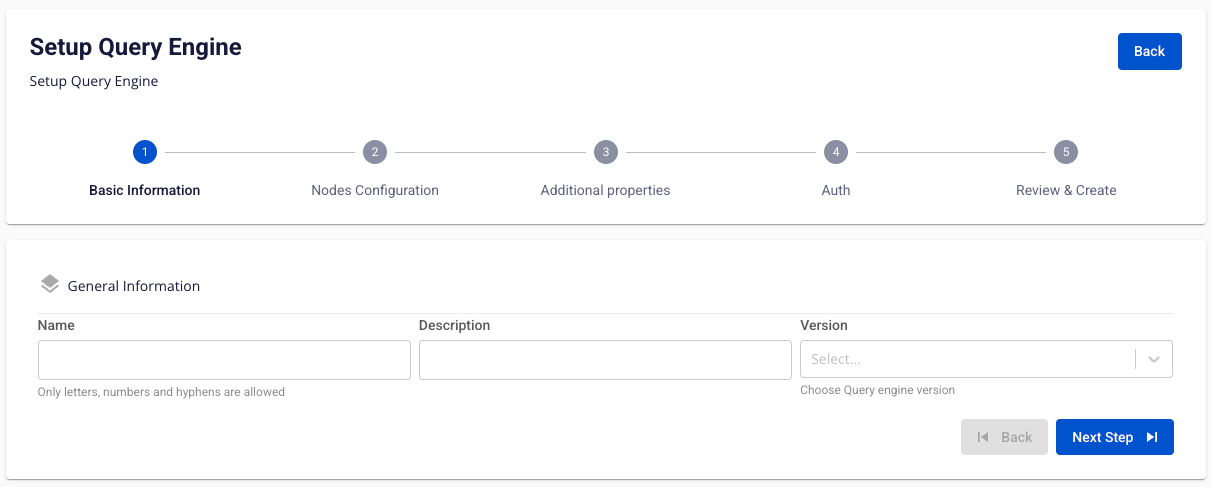The image size is (1212, 487).
Task: Switch to Nodes Configuration step
Action: pyautogui.click(x=374, y=190)
